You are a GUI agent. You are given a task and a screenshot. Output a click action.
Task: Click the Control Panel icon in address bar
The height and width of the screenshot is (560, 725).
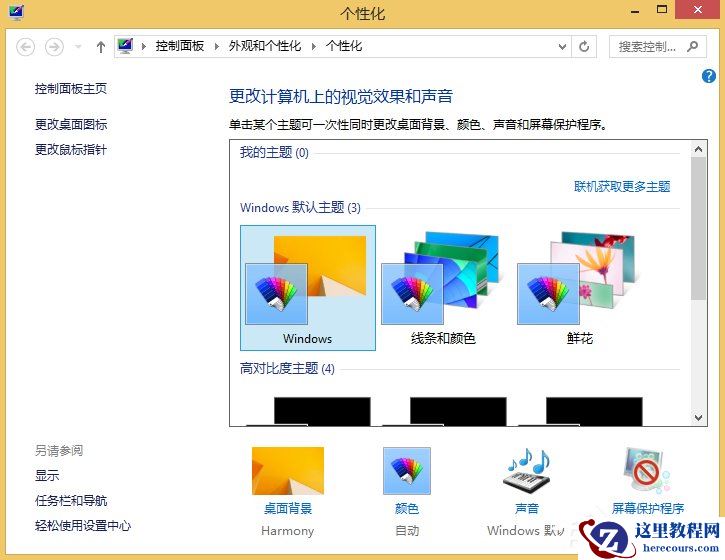tap(125, 46)
